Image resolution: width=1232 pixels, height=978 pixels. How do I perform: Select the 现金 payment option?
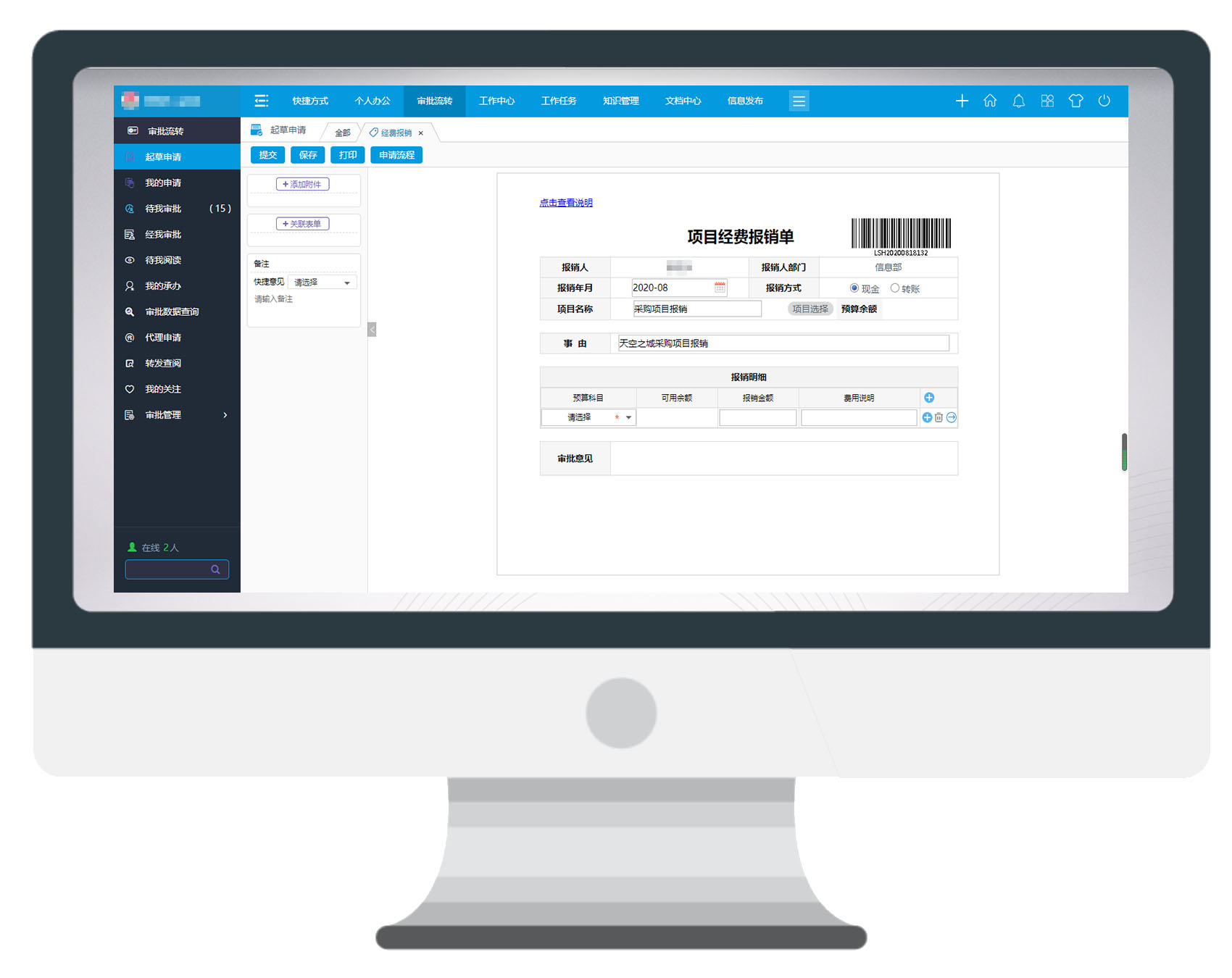(854, 288)
